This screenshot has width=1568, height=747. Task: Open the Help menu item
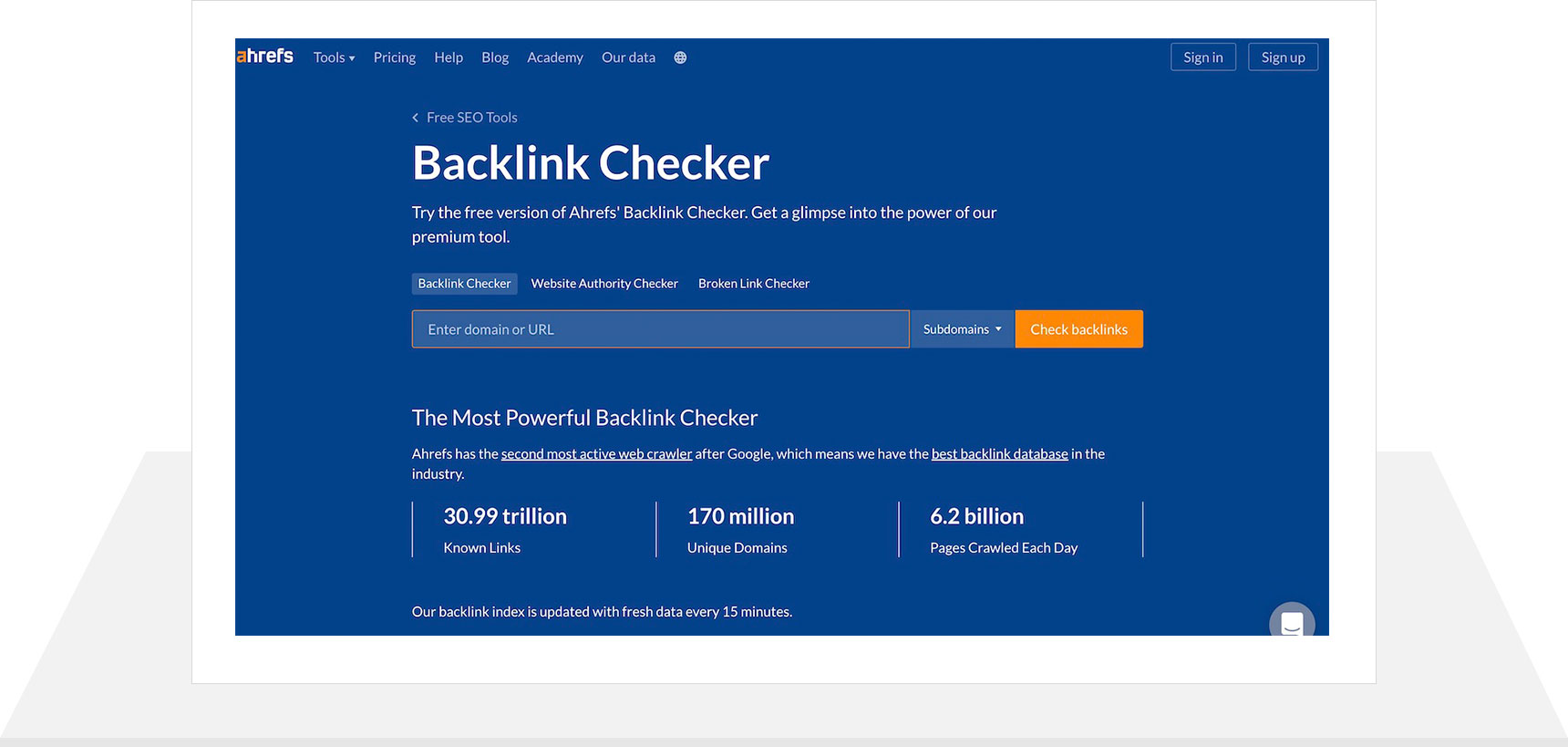[x=449, y=57]
